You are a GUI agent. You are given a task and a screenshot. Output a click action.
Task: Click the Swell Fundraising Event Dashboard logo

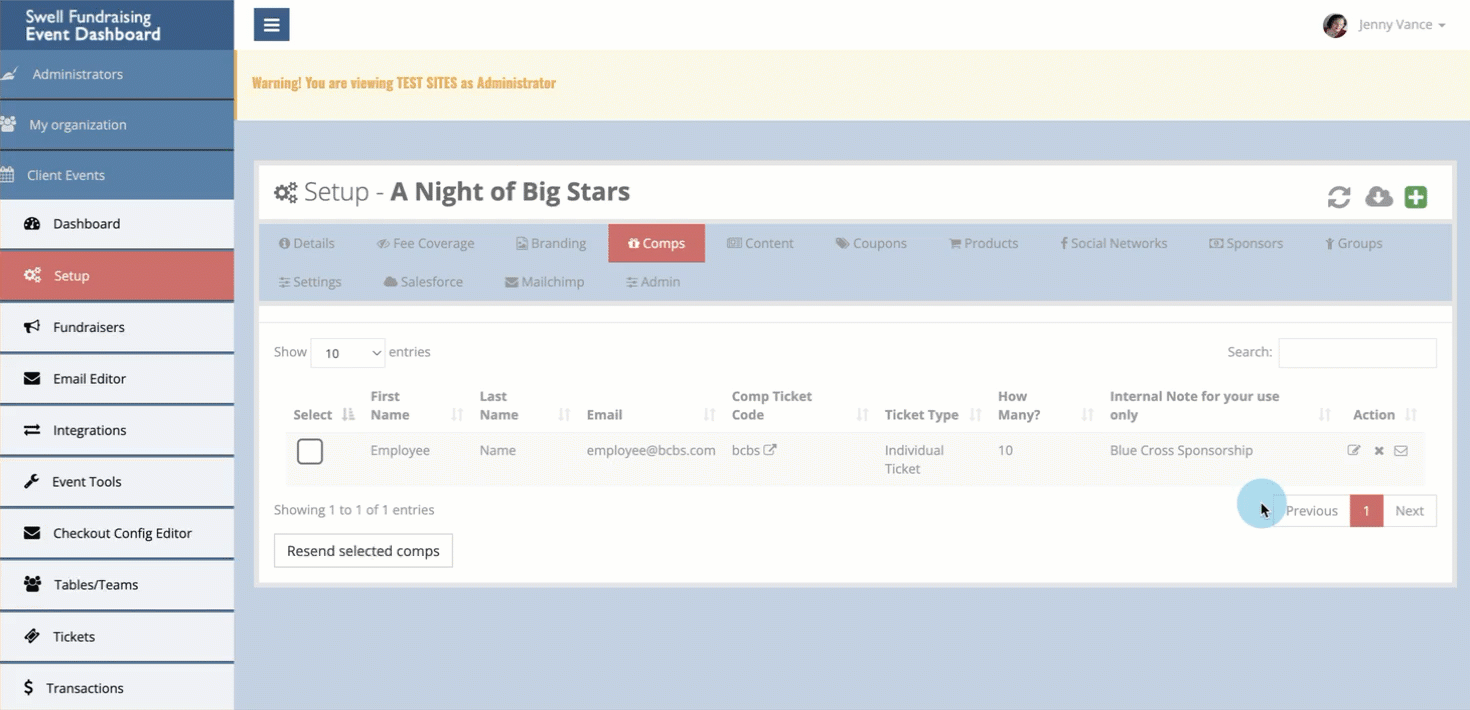pos(93,25)
